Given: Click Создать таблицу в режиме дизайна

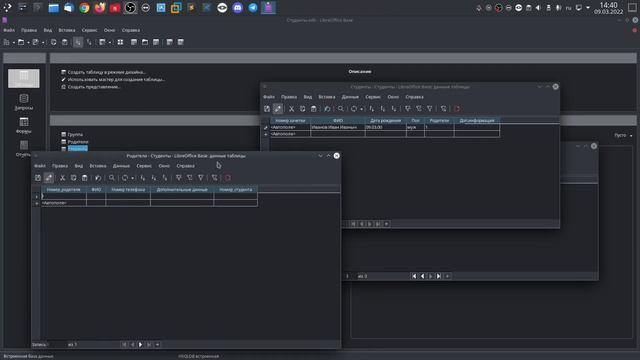Looking at the screenshot, I should point(107,72).
